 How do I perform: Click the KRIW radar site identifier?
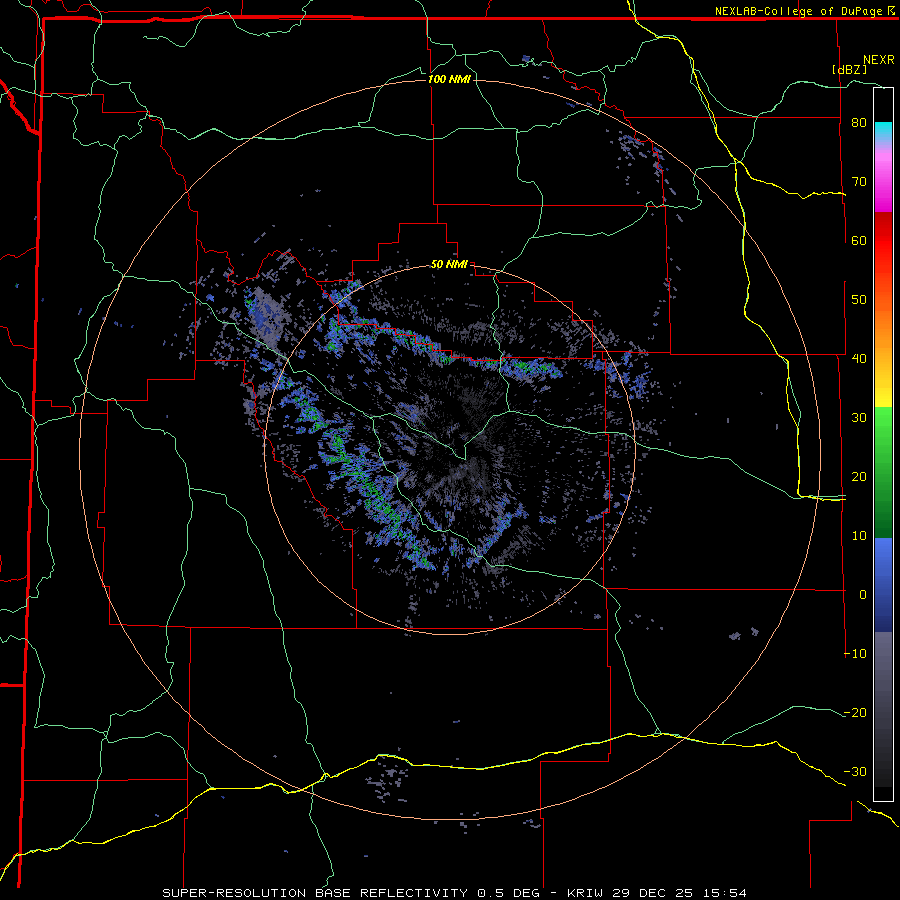587,893
